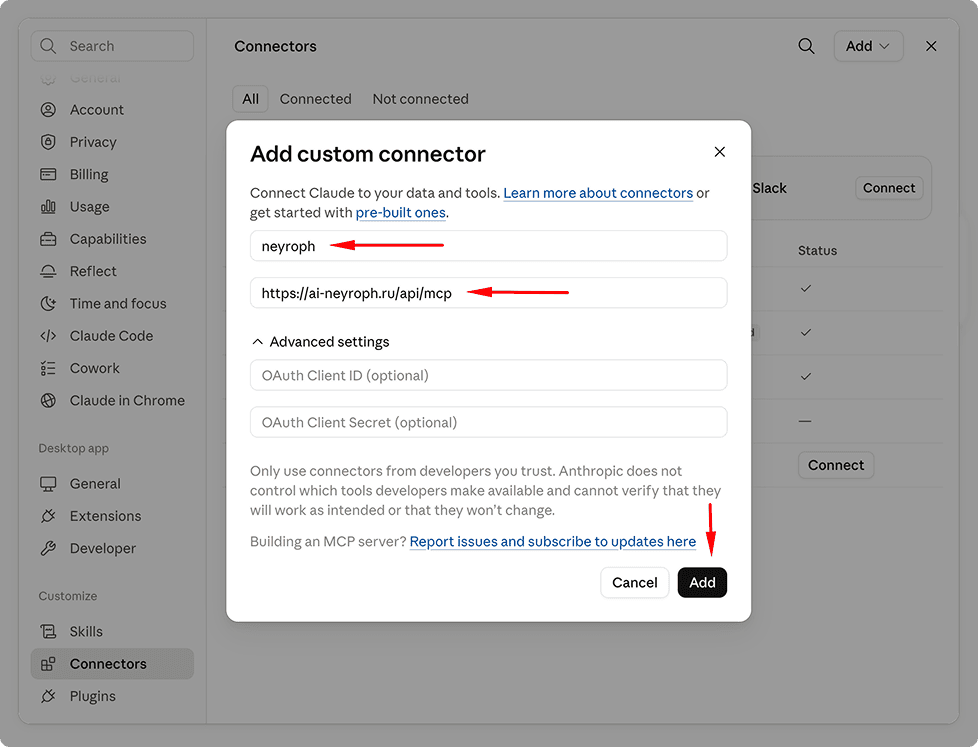This screenshot has height=747, width=978.
Task: Click the Usage bar chart icon
Action: point(48,206)
